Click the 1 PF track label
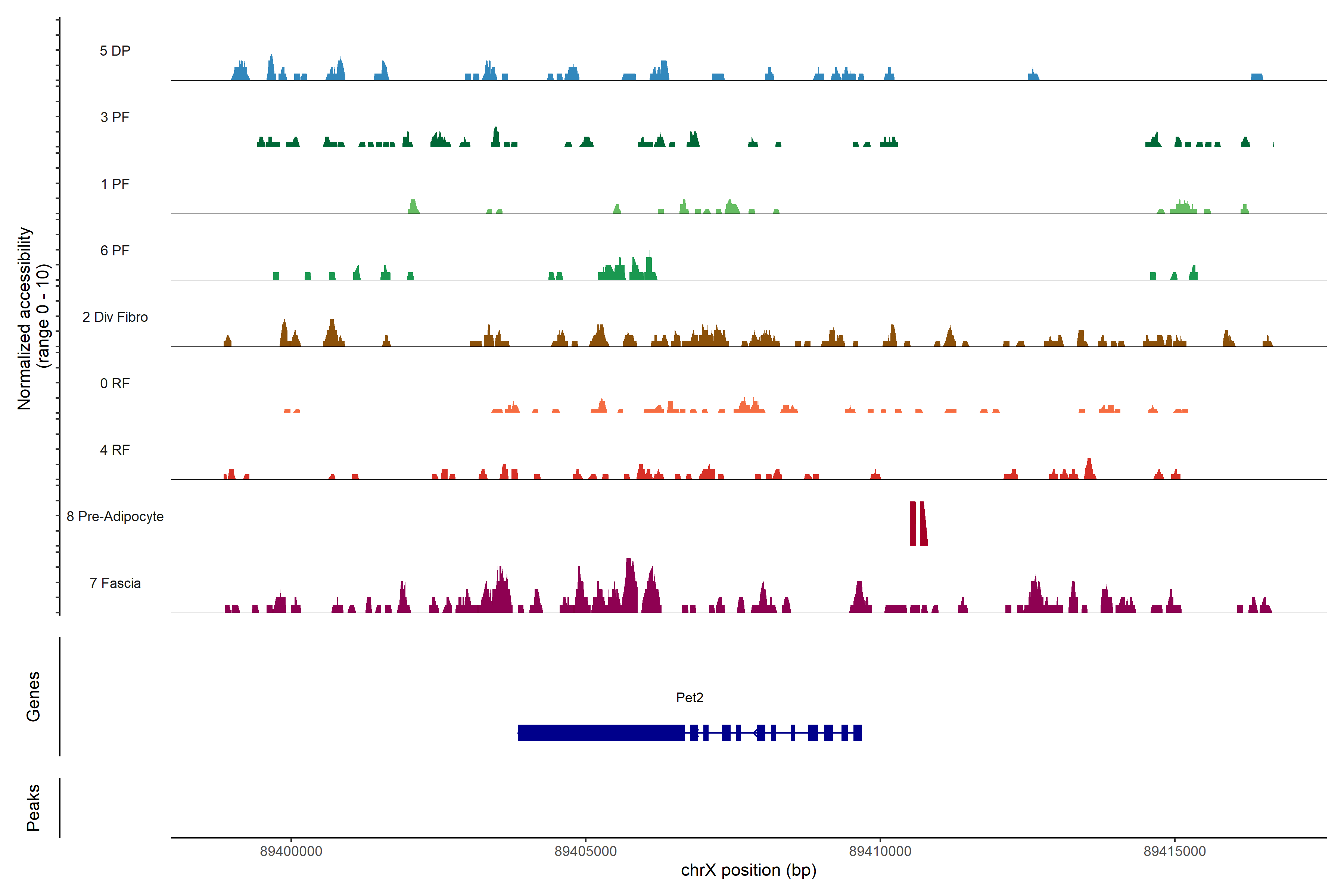The height and width of the screenshot is (896, 1344). point(115,184)
